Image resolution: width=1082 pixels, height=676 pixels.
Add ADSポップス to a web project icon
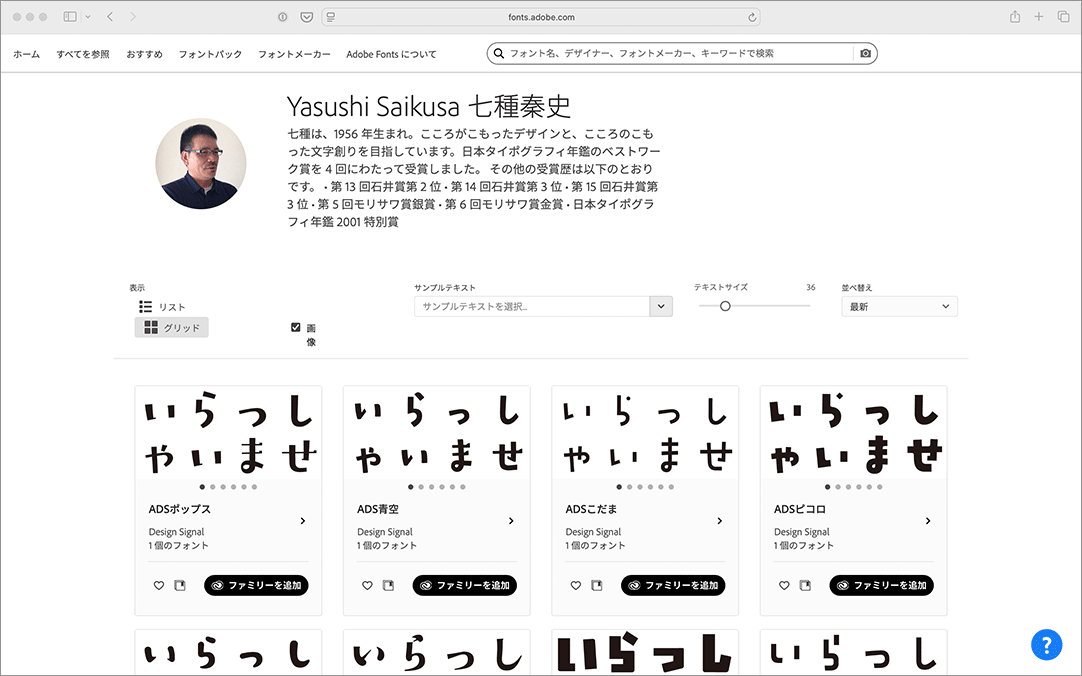[x=180, y=586]
